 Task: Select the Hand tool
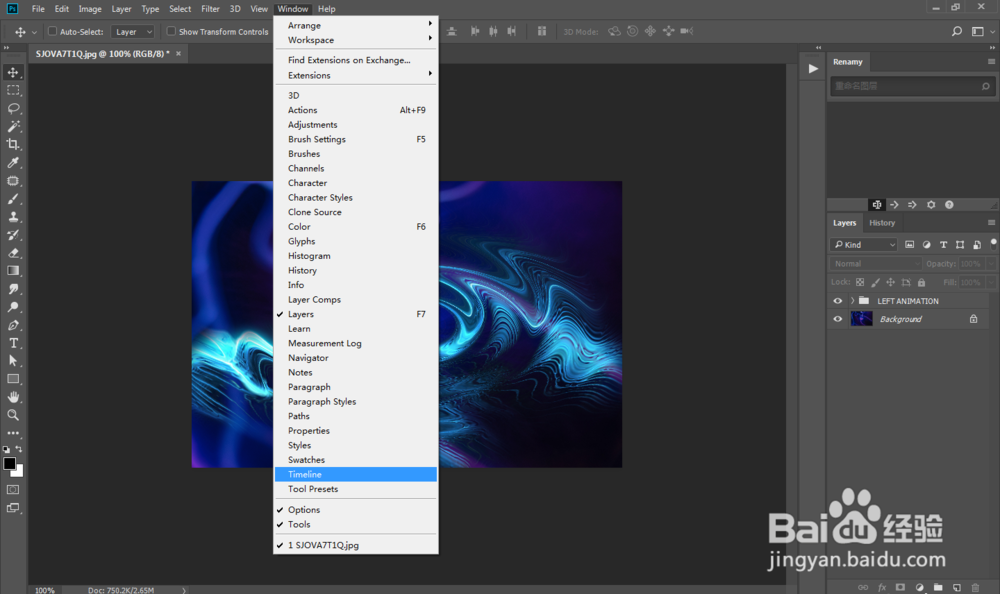(x=13, y=397)
